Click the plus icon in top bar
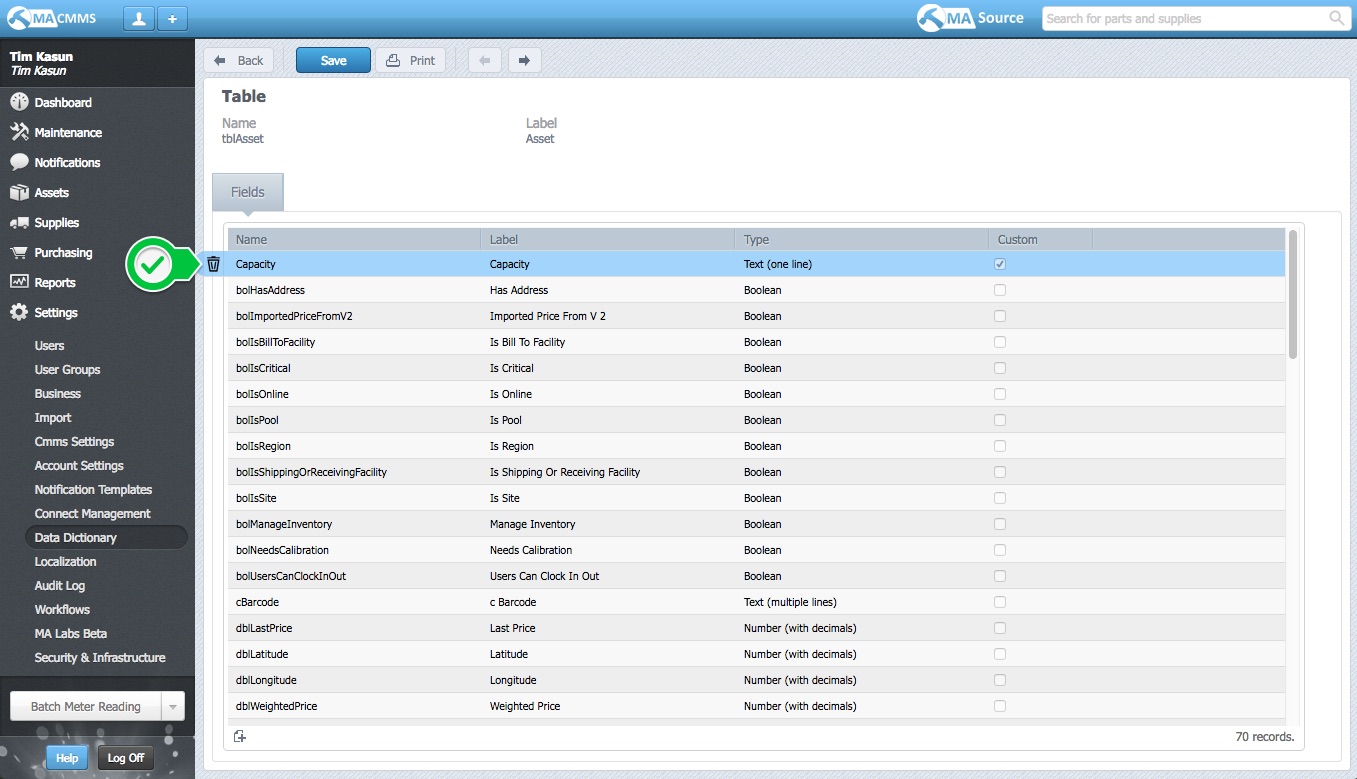This screenshot has width=1357, height=779. pyautogui.click(x=172, y=18)
